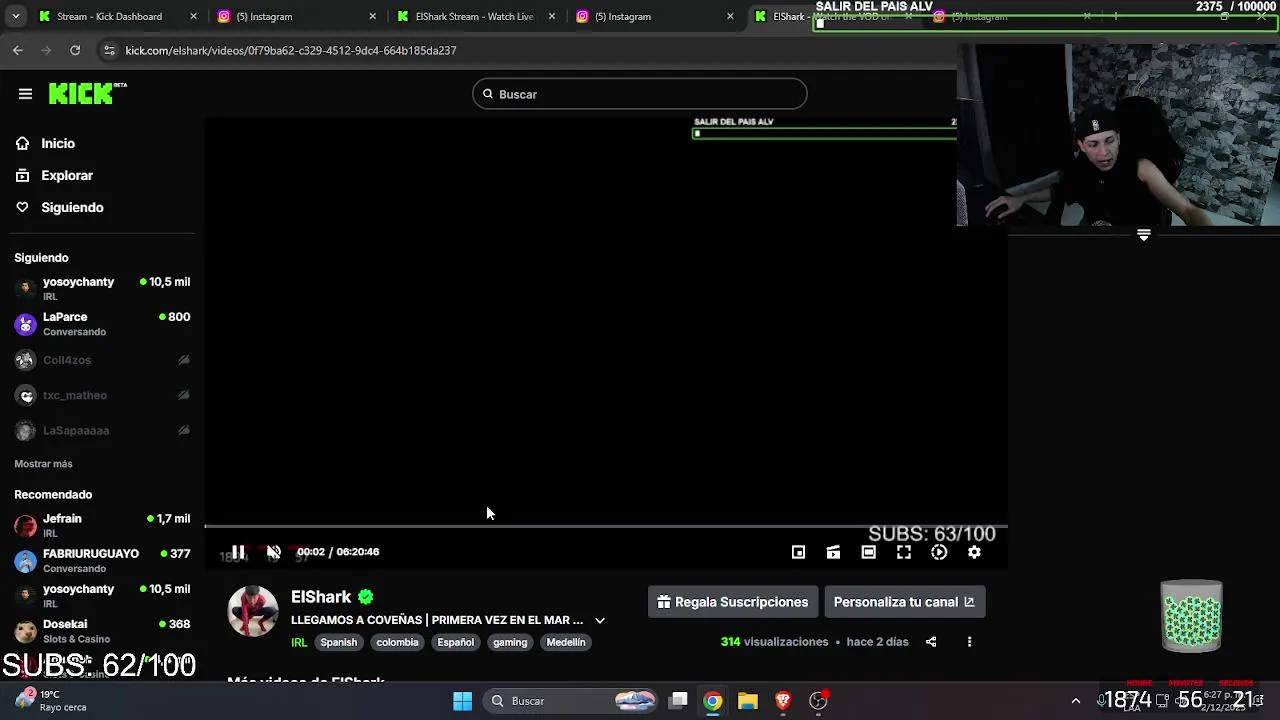Viewport: 1280px width, 720px height.
Task: Click the ElShark channel name
Action: coord(321,597)
